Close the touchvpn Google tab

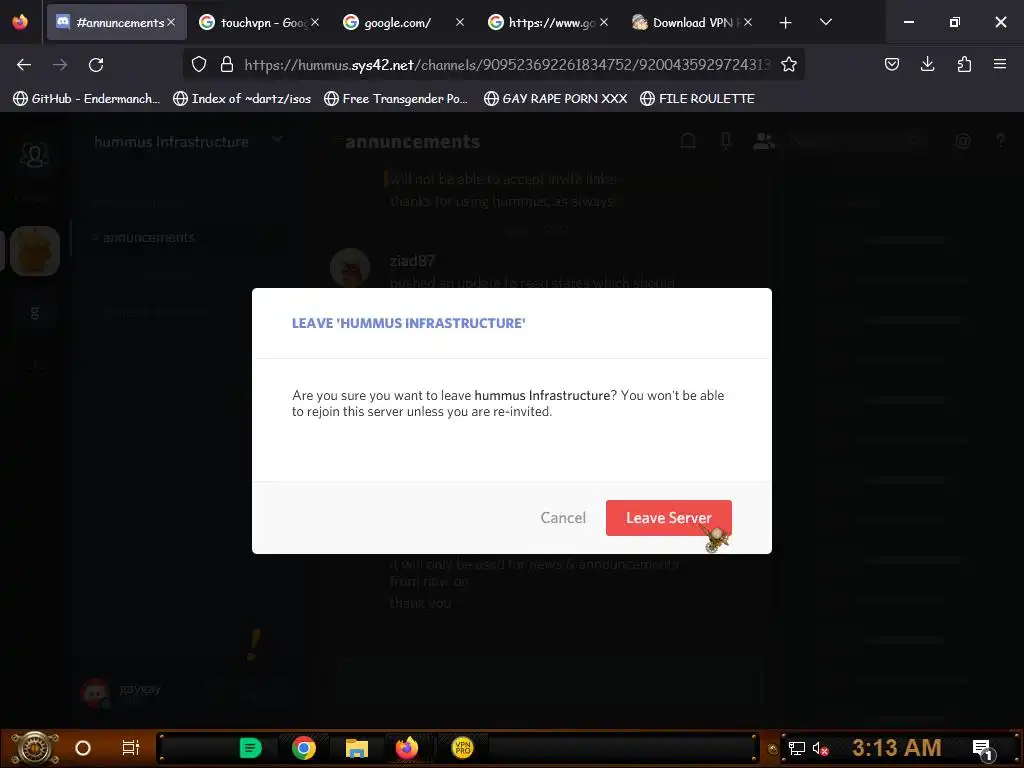(315, 22)
